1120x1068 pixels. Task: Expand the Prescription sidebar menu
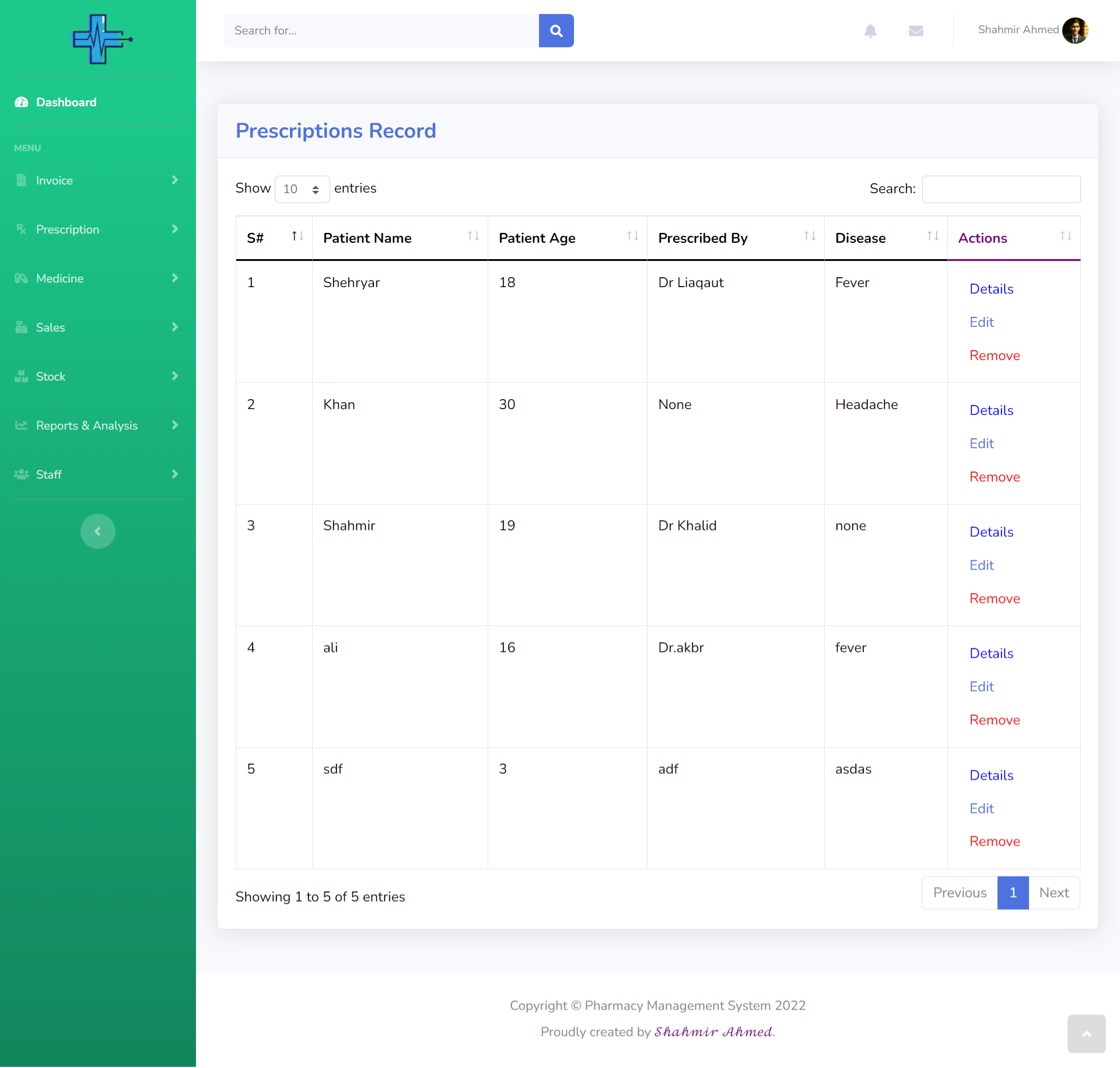click(x=97, y=229)
